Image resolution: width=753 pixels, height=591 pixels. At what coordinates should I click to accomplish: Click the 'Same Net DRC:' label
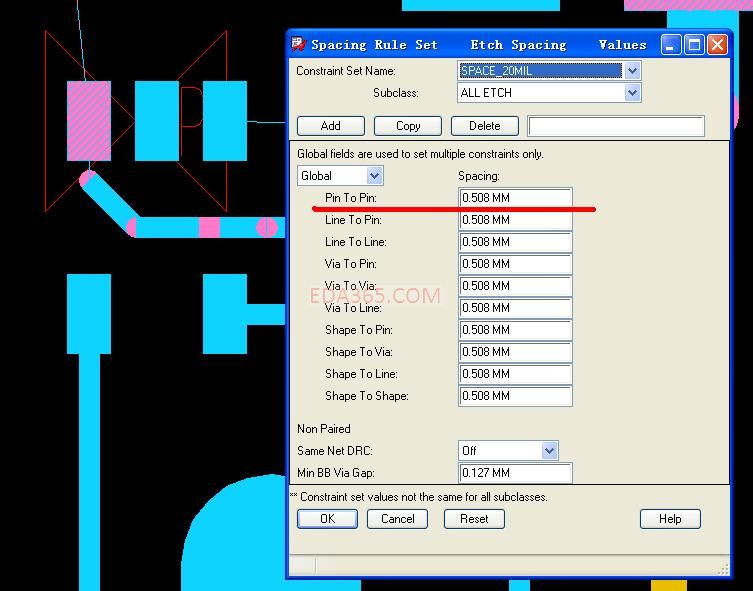(335, 451)
